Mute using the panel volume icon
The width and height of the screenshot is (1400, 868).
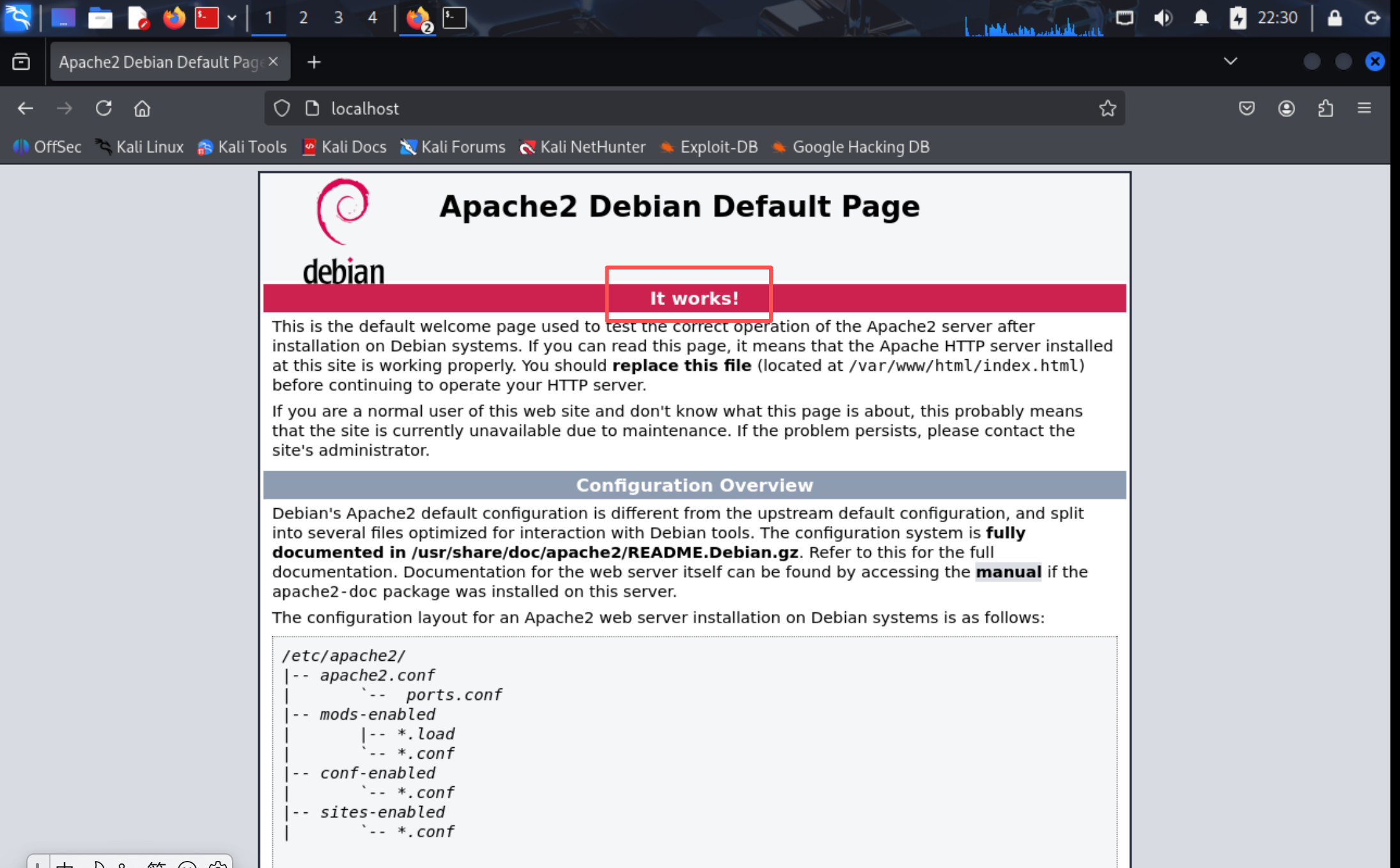click(x=1163, y=18)
